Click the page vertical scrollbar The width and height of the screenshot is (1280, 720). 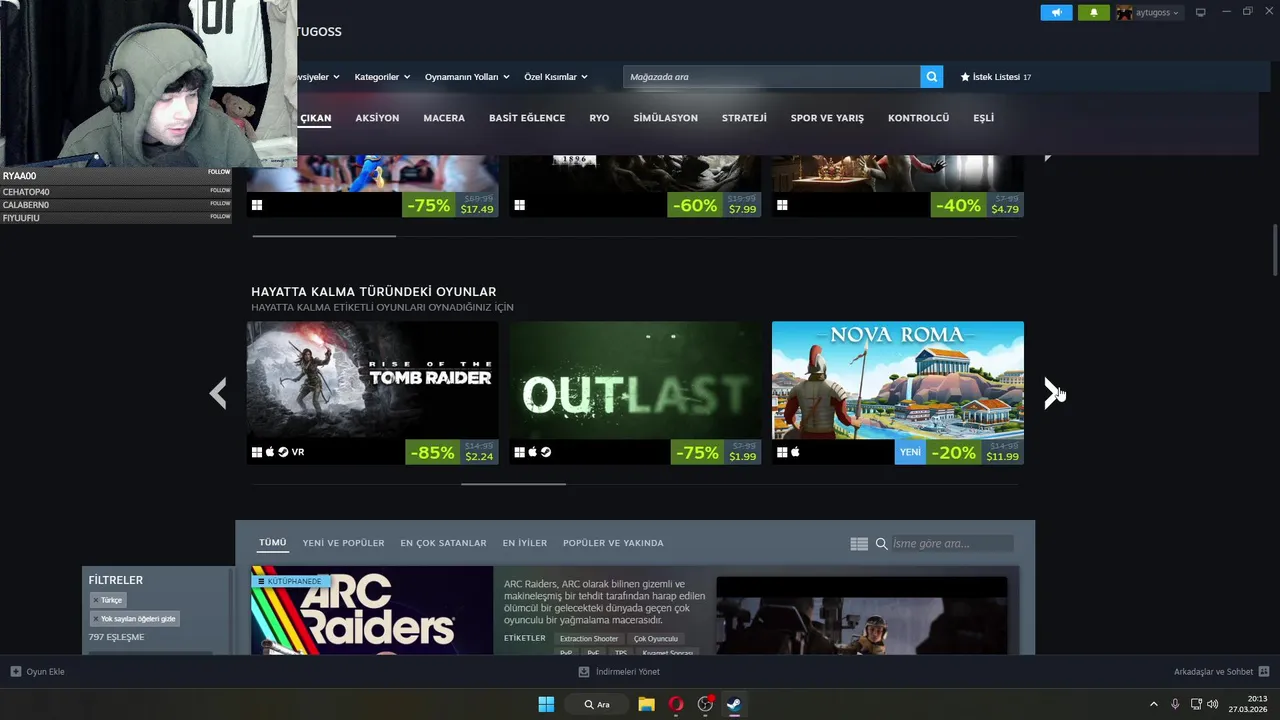coord(1275,250)
